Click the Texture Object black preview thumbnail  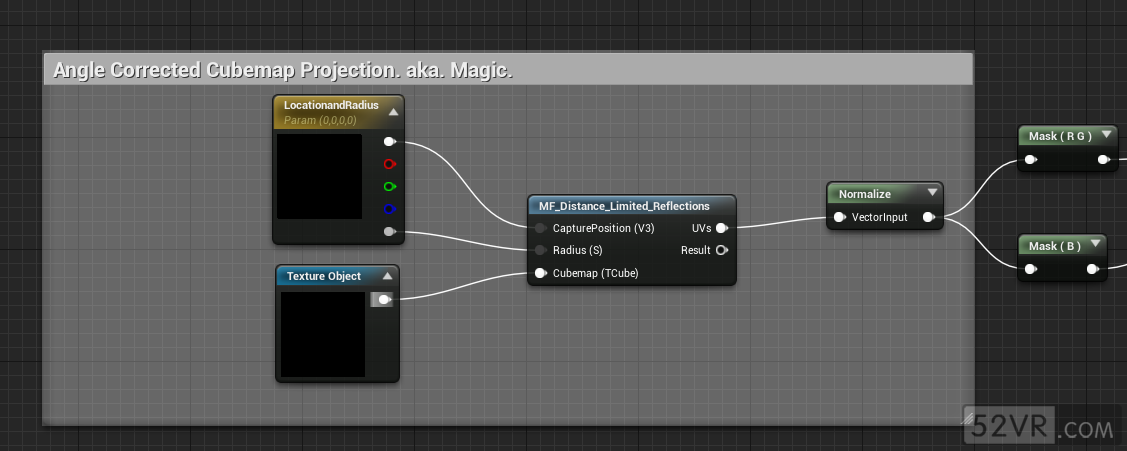coord(322,334)
